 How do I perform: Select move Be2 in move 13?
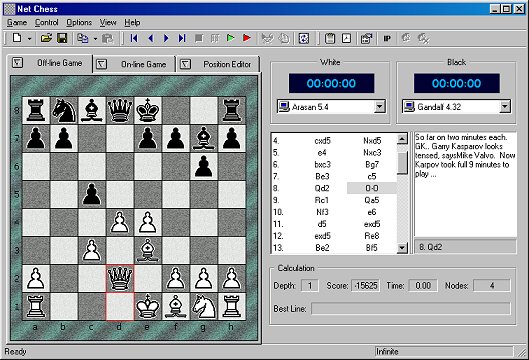point(322,248)
